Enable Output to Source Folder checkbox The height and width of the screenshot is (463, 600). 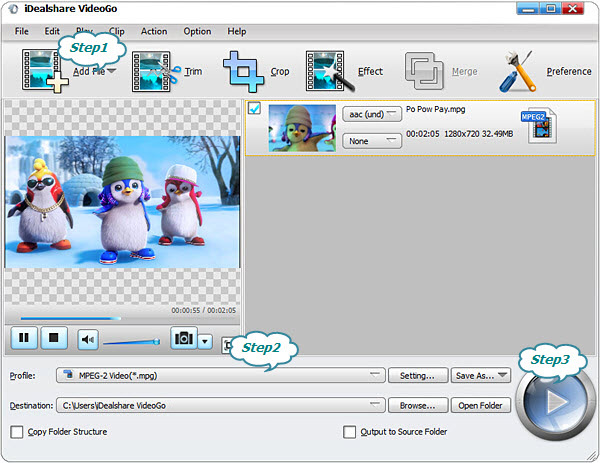tap(349, 432)
